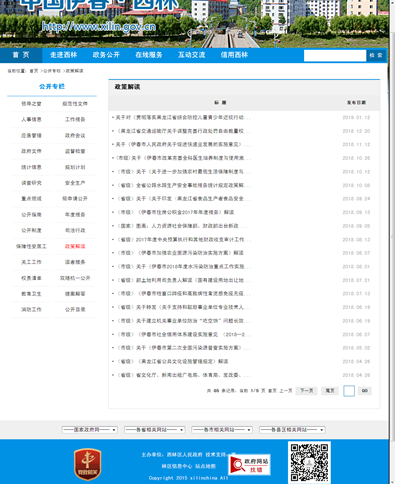Viewport: 395px width, 484px height.
Task: Open the (国家) 图表：人力资源社会保障部 article
Action: click(x=182, y=226)
